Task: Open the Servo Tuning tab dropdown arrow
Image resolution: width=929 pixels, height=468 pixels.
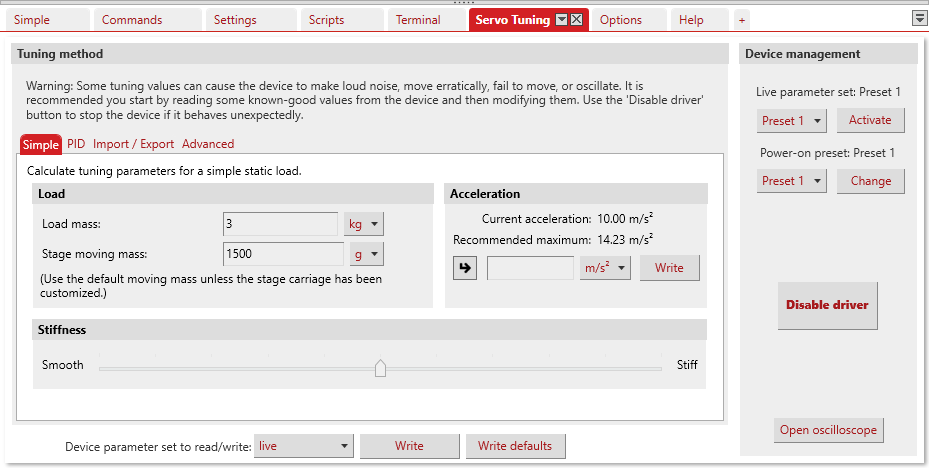Action: pos(562,20)
